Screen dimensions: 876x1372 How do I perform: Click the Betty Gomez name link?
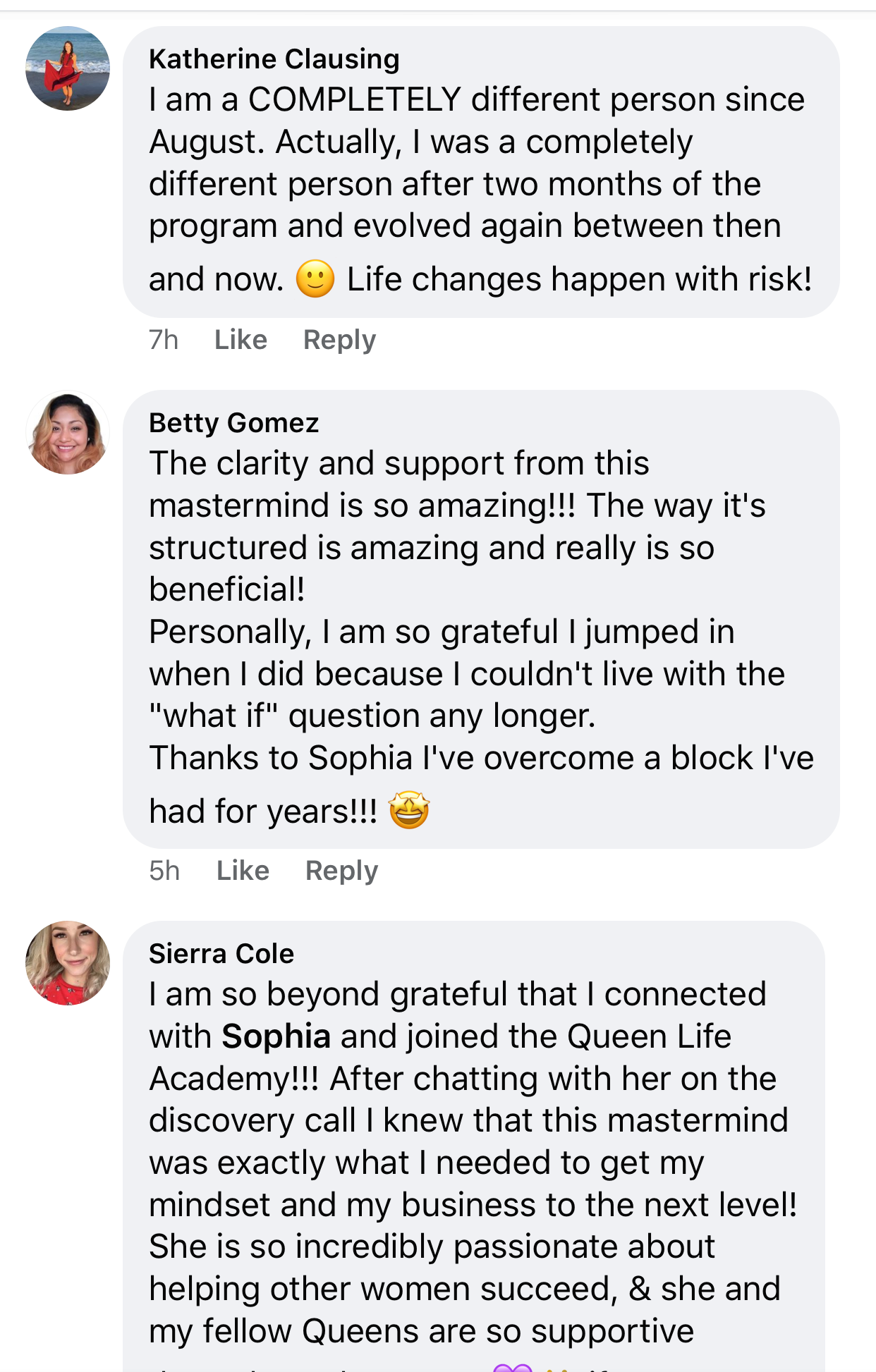pyautogui.click(x=233, y=423)
